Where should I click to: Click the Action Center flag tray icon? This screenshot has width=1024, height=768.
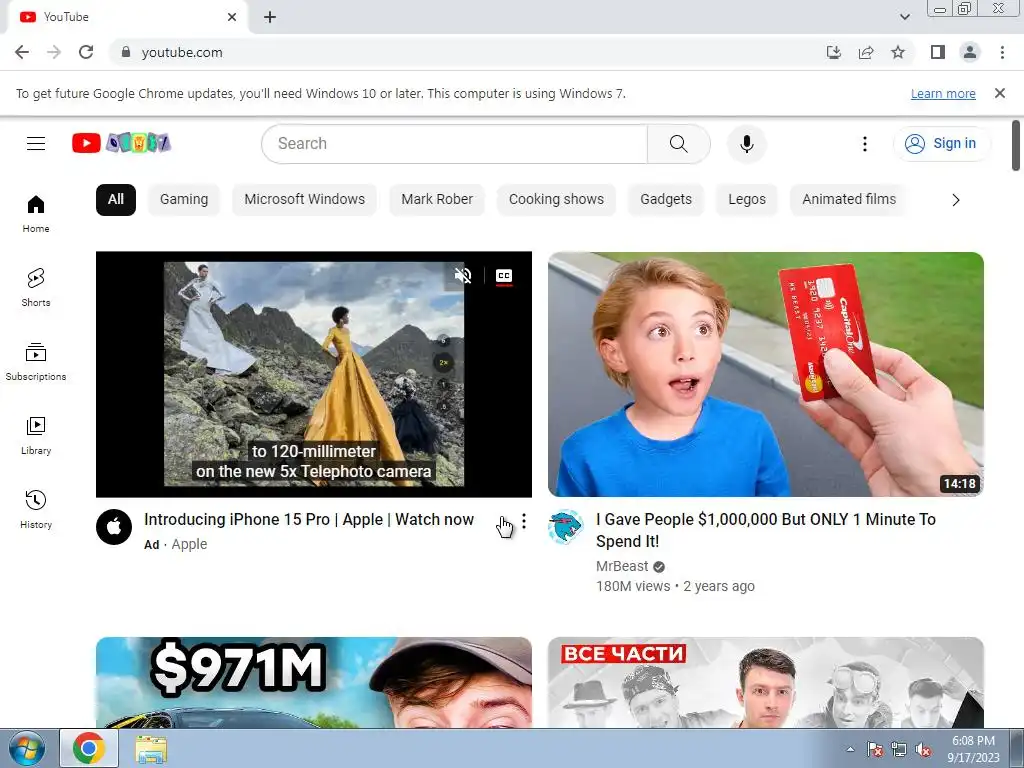point(874,750)
